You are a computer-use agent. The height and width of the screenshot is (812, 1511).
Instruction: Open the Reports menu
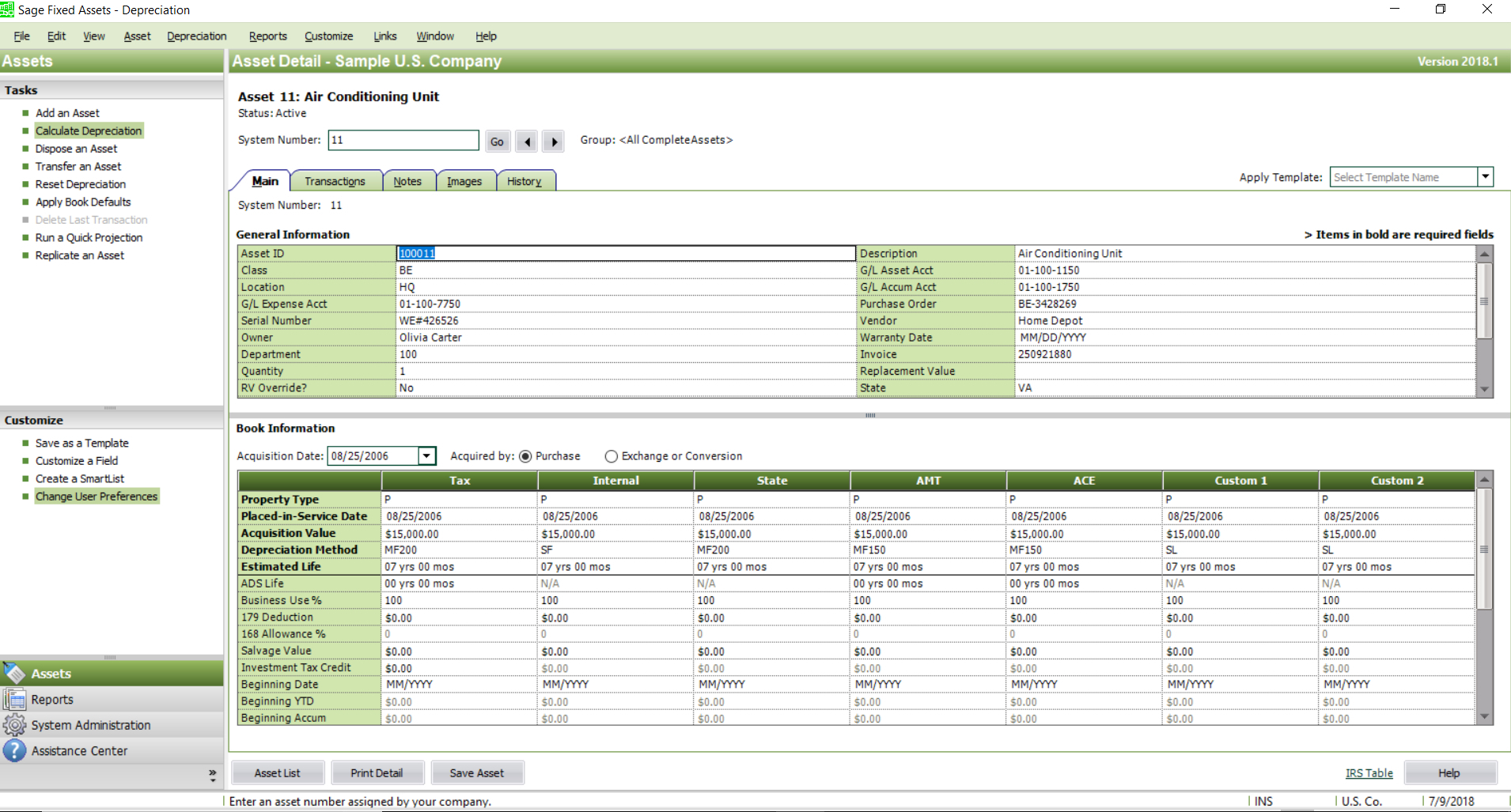tap(268, 36)
